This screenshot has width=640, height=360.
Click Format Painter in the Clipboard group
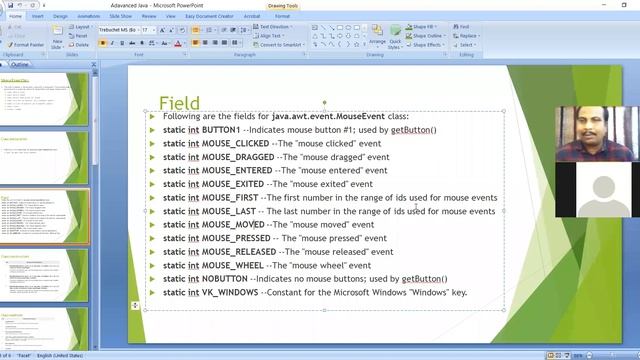point(26,45)
